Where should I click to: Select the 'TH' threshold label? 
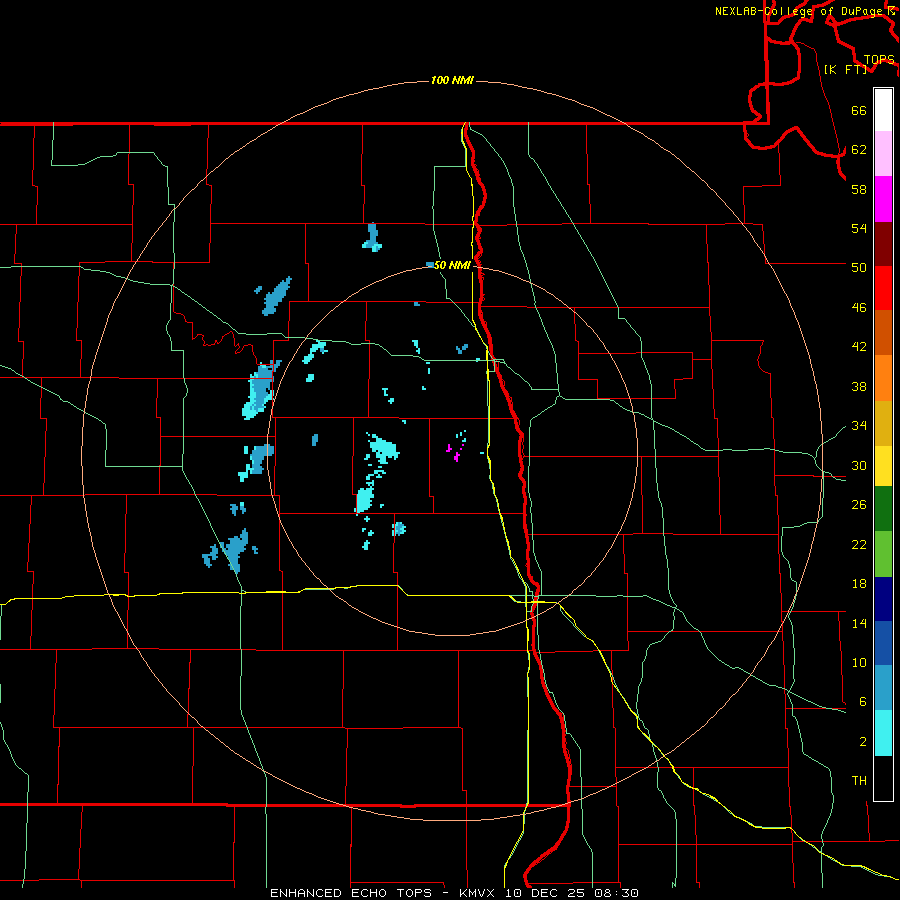tap(859, 780)
